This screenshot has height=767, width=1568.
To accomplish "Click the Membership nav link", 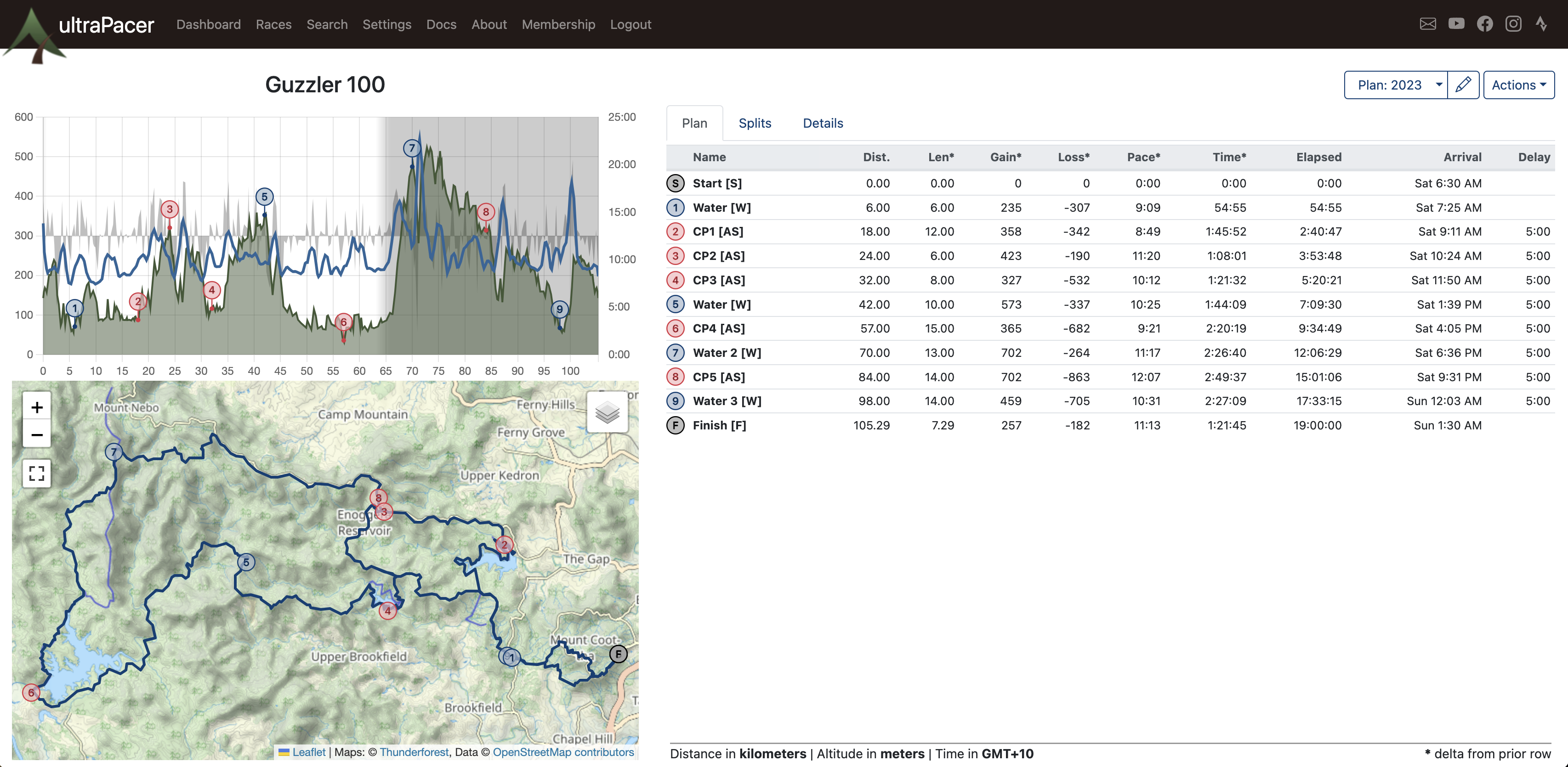I will (558, 24).
